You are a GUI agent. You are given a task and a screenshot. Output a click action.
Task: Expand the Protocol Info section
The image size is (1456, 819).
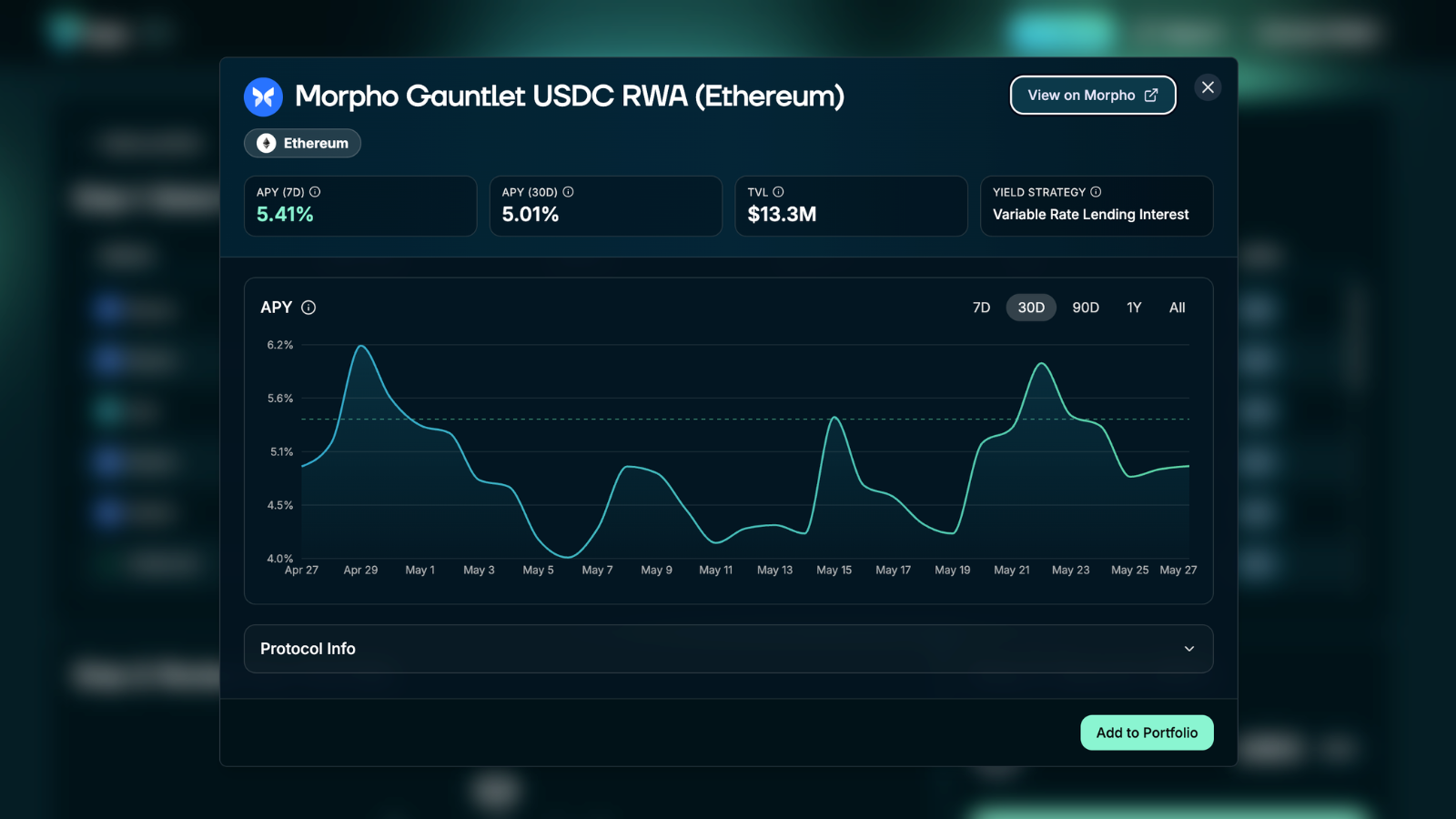pos(728,649)
